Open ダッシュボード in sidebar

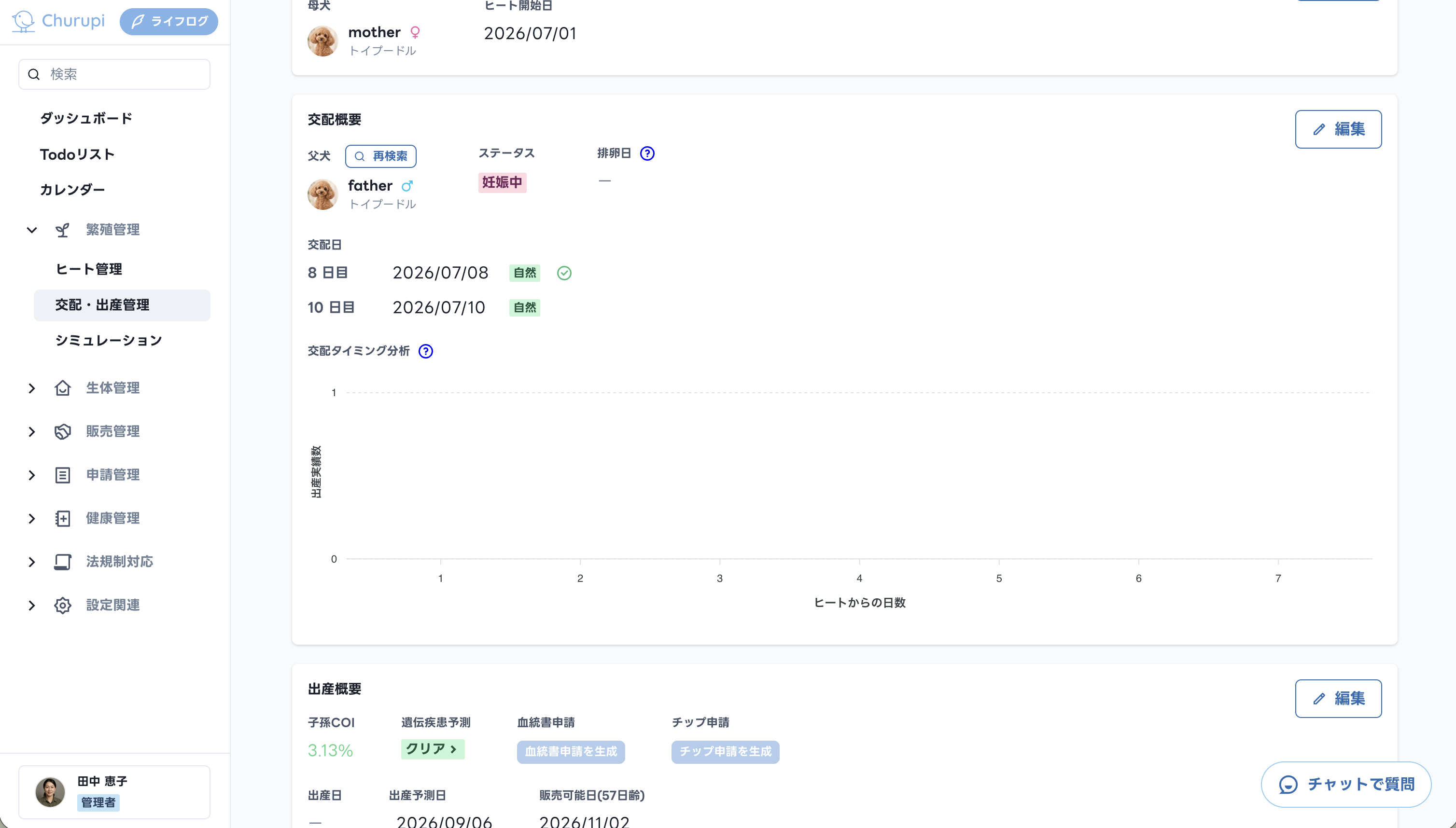pos(86,118)
